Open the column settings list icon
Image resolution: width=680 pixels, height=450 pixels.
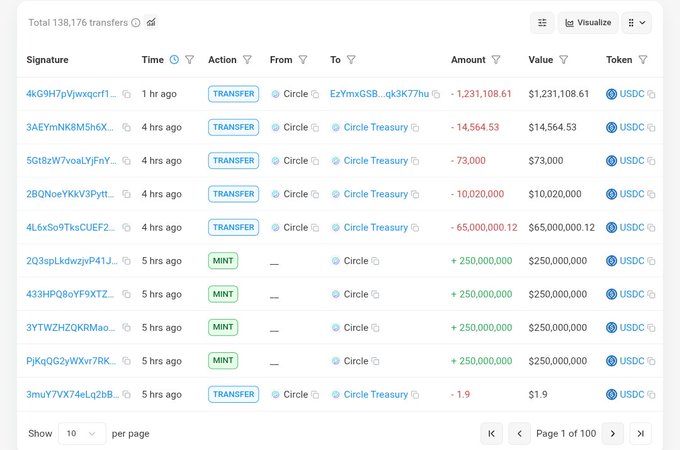pyautogui.click(x=542, y=23)
